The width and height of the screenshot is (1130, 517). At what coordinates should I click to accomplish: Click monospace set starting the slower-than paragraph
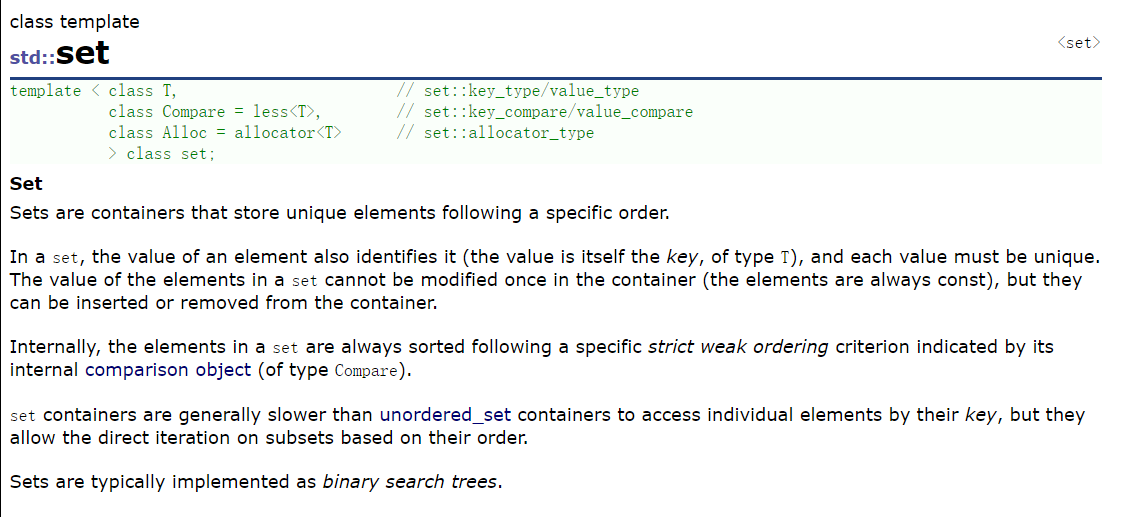coord(23,416)
